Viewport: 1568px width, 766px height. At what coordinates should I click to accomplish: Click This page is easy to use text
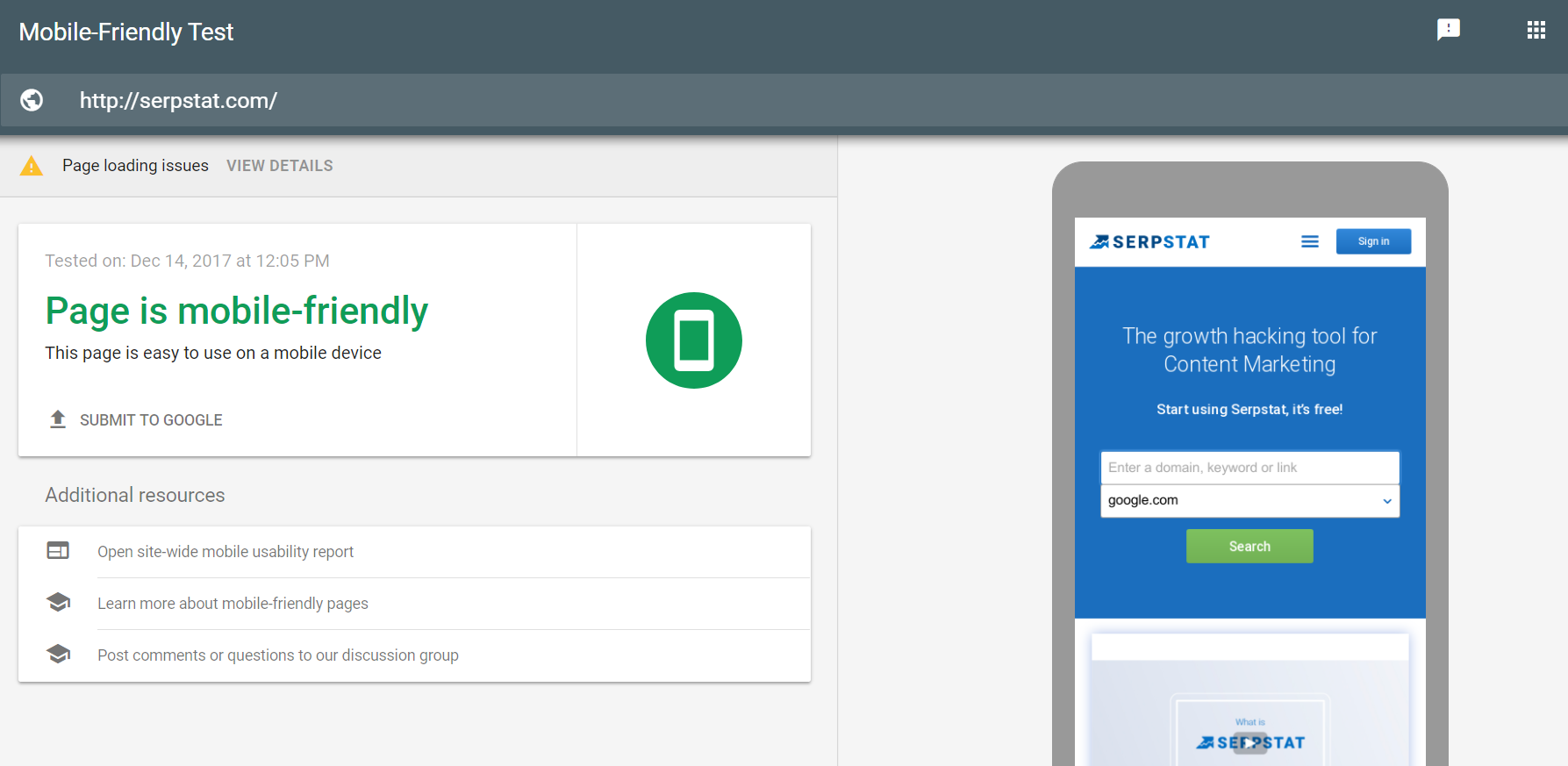click(213, 353)
